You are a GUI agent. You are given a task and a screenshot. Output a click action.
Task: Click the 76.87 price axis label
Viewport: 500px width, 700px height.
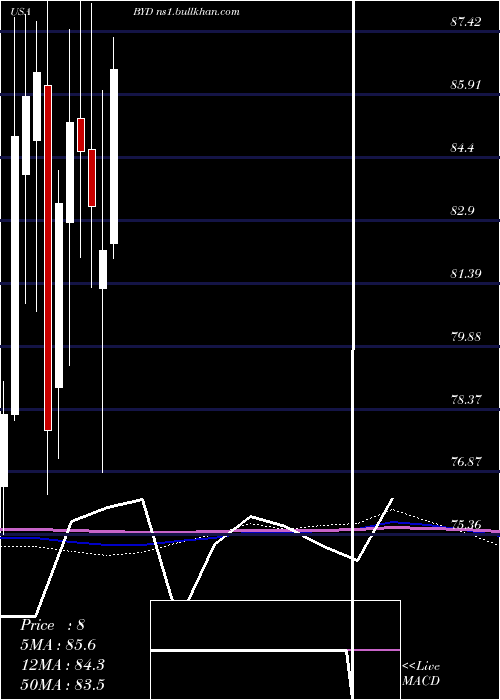[x=466, y=462]
